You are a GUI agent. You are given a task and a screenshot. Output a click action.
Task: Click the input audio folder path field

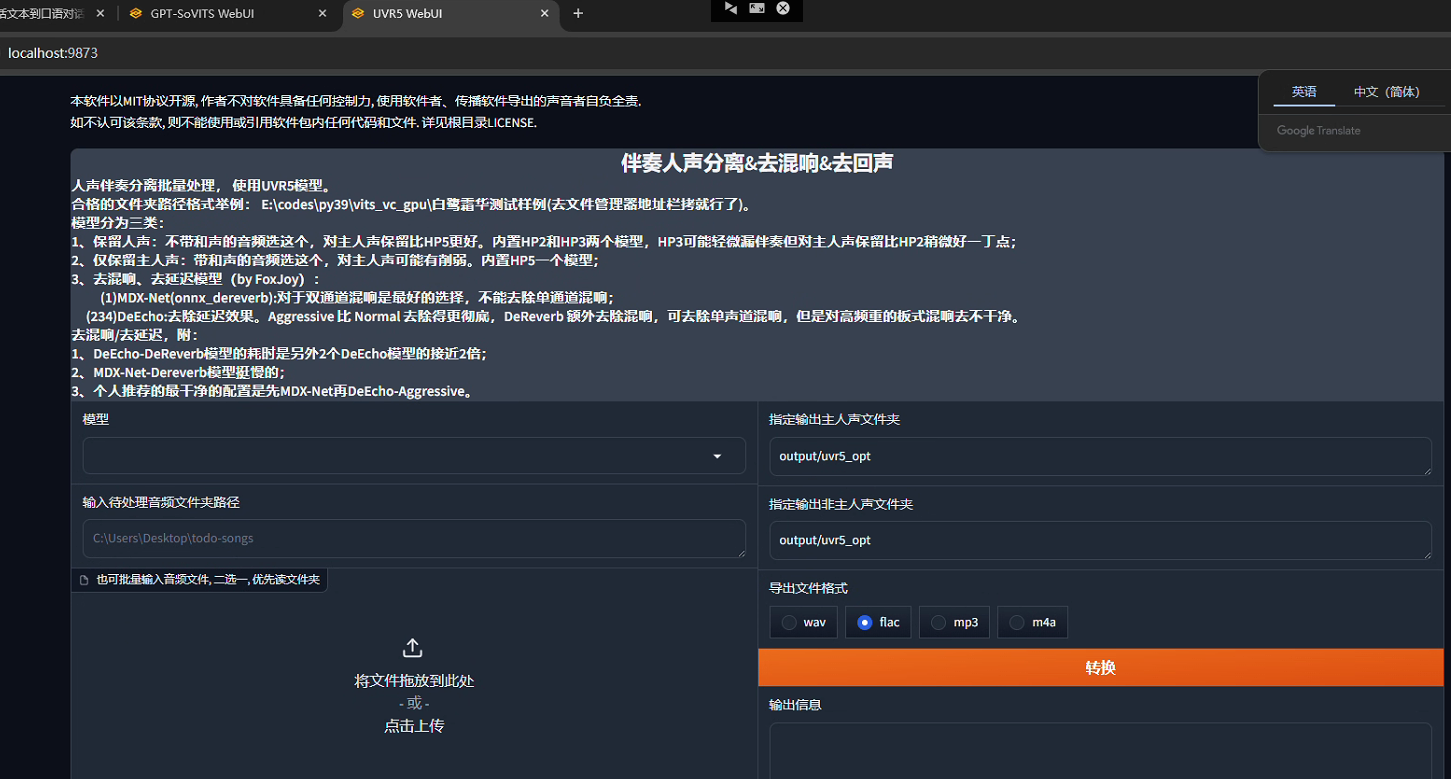pos(414,538)
